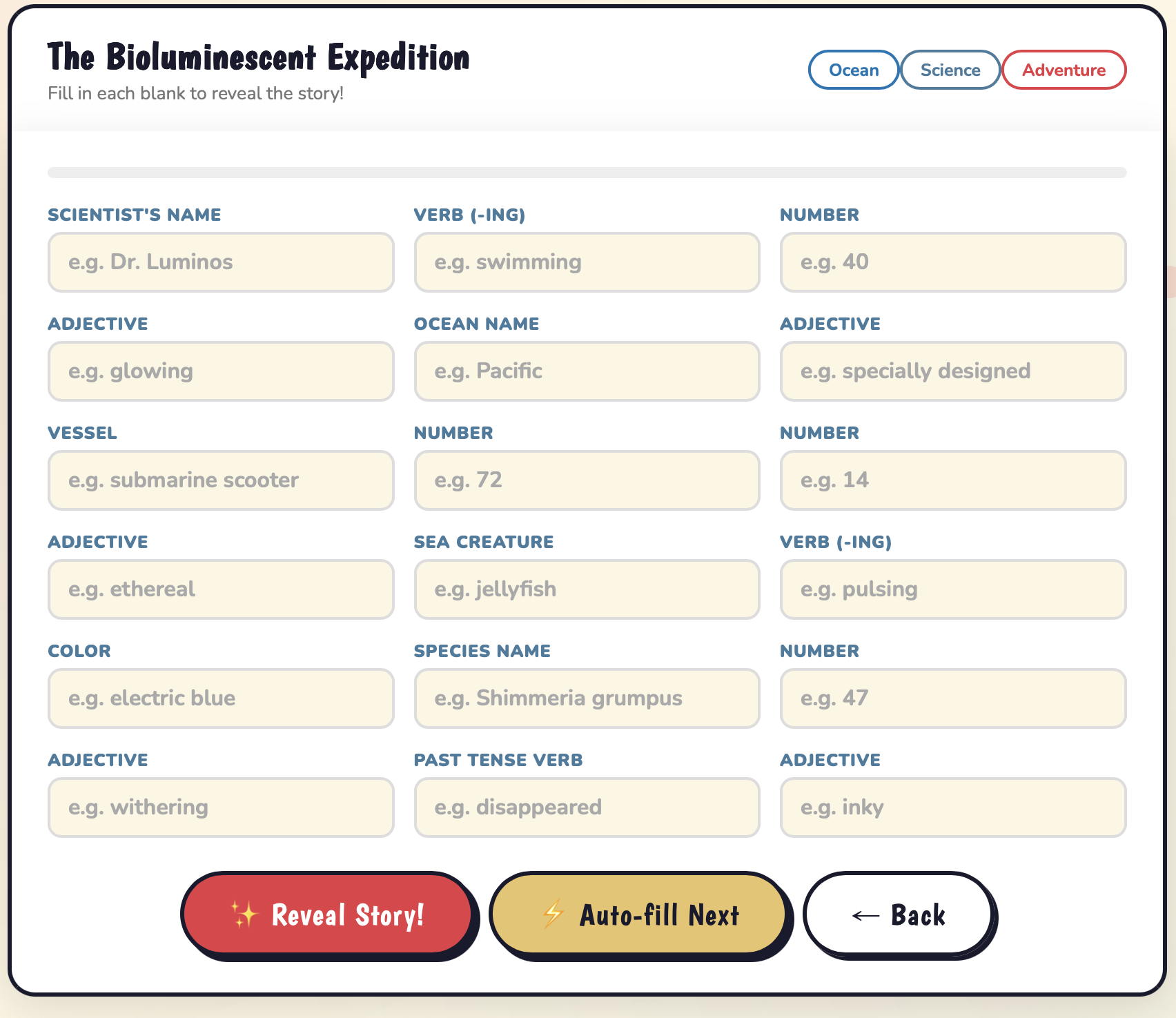The image size is (1176, 1018).
Task: Click the Species Name input field
Action: pyautogui.click(x=586, y=698)
